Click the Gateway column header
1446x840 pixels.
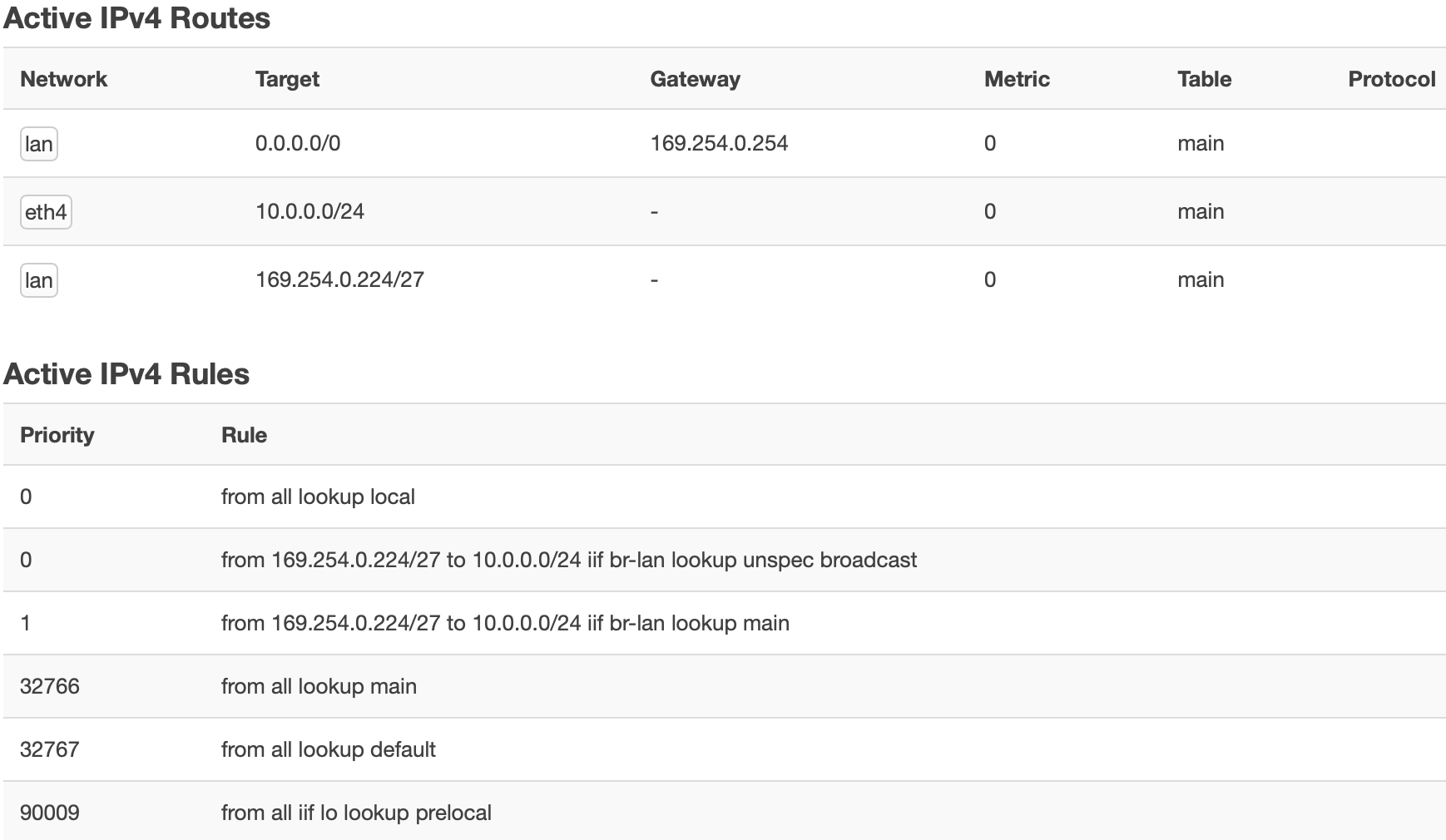(695, 79)
